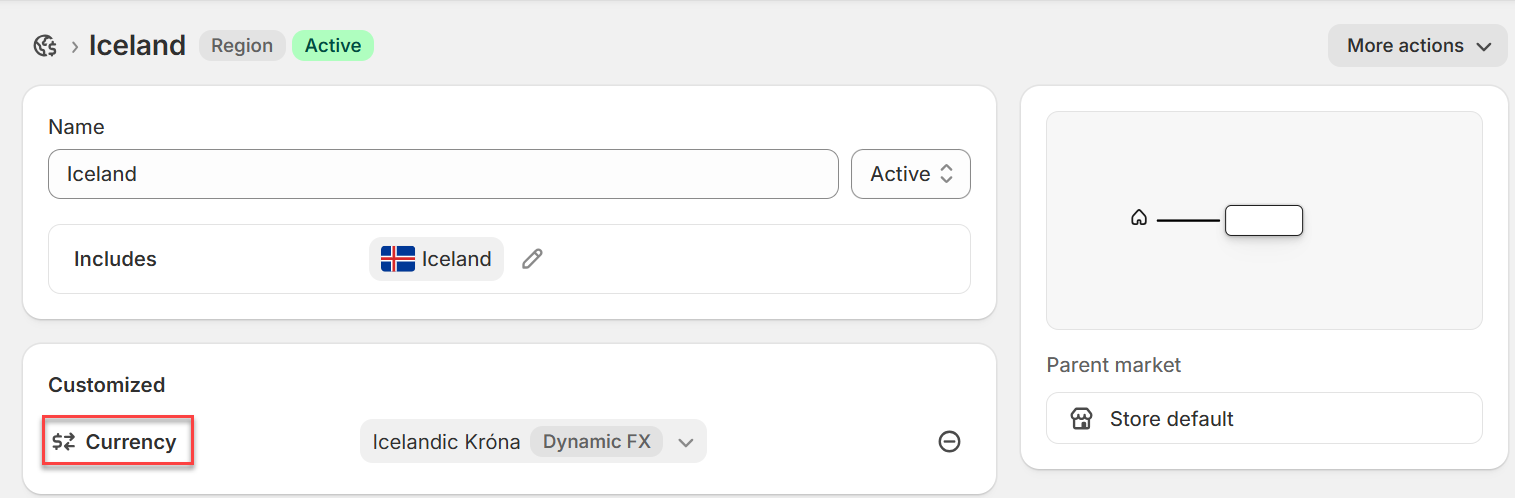The image size is (1515, 498).
Task: Click the Currency label in Customized section
Action: pyautogui.click(x=131, y=442)
